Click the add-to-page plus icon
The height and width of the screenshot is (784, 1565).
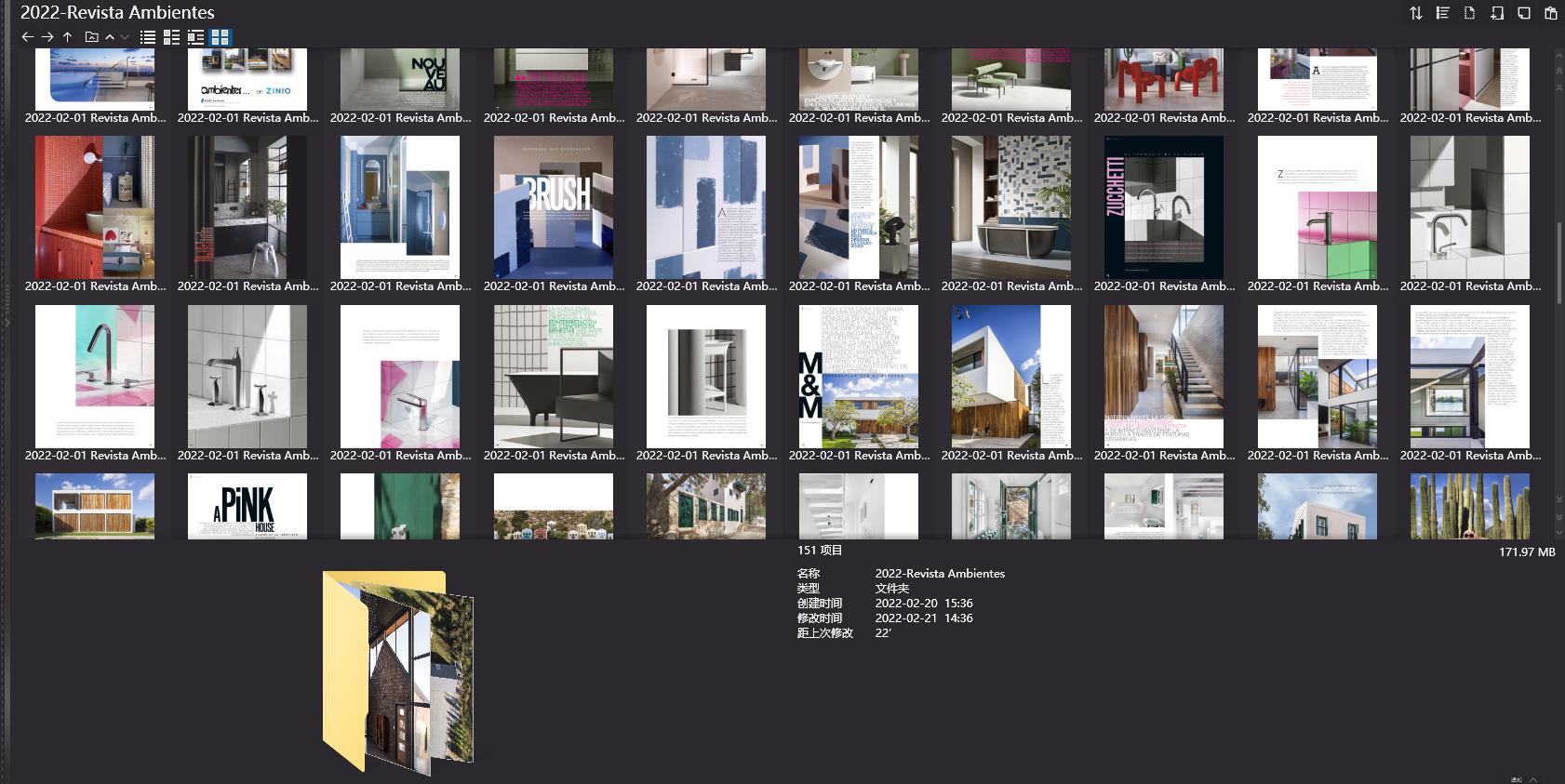pyautogui.click(x=1497, y=13)
